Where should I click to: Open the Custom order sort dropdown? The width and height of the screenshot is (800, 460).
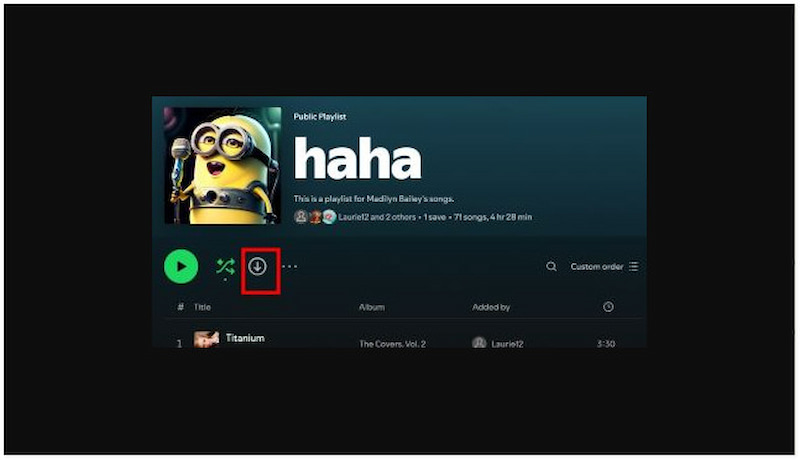(x=604, y=266)
